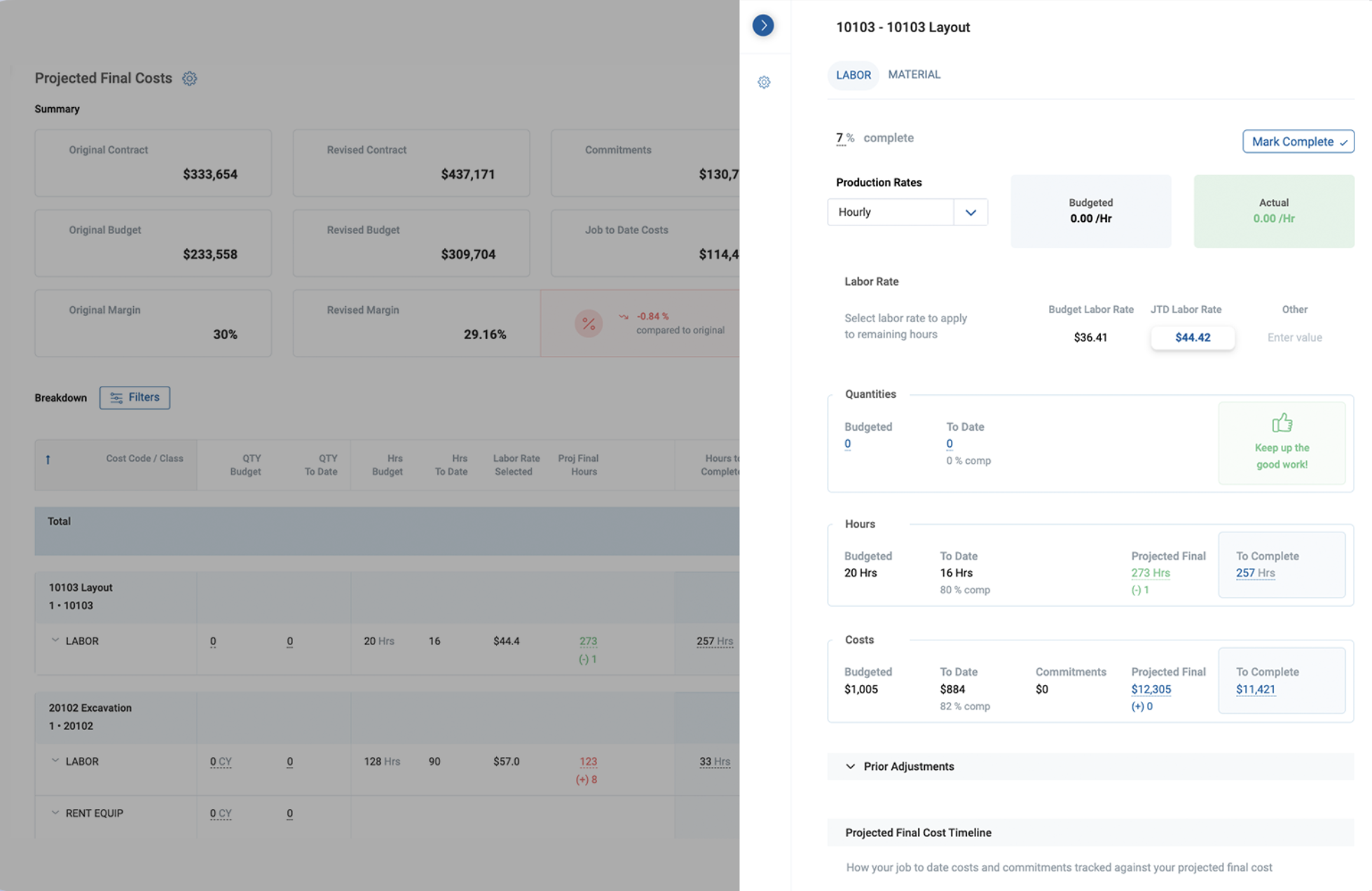Click sort arrow in Cost Code header
This screenshot has height=891, width=1372.
tap(48, 460)
